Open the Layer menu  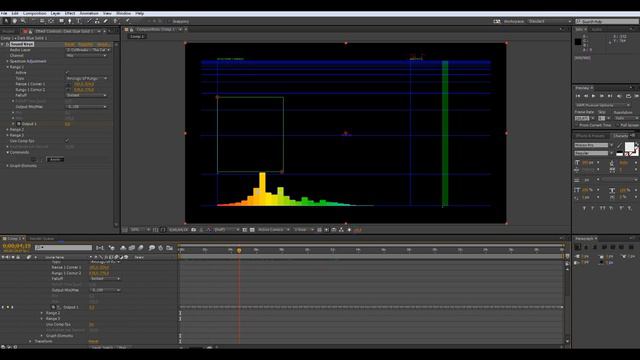56,13
